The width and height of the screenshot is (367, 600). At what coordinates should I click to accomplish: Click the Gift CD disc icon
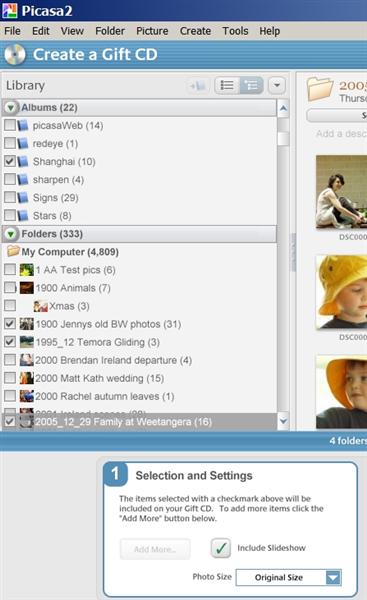15,55
